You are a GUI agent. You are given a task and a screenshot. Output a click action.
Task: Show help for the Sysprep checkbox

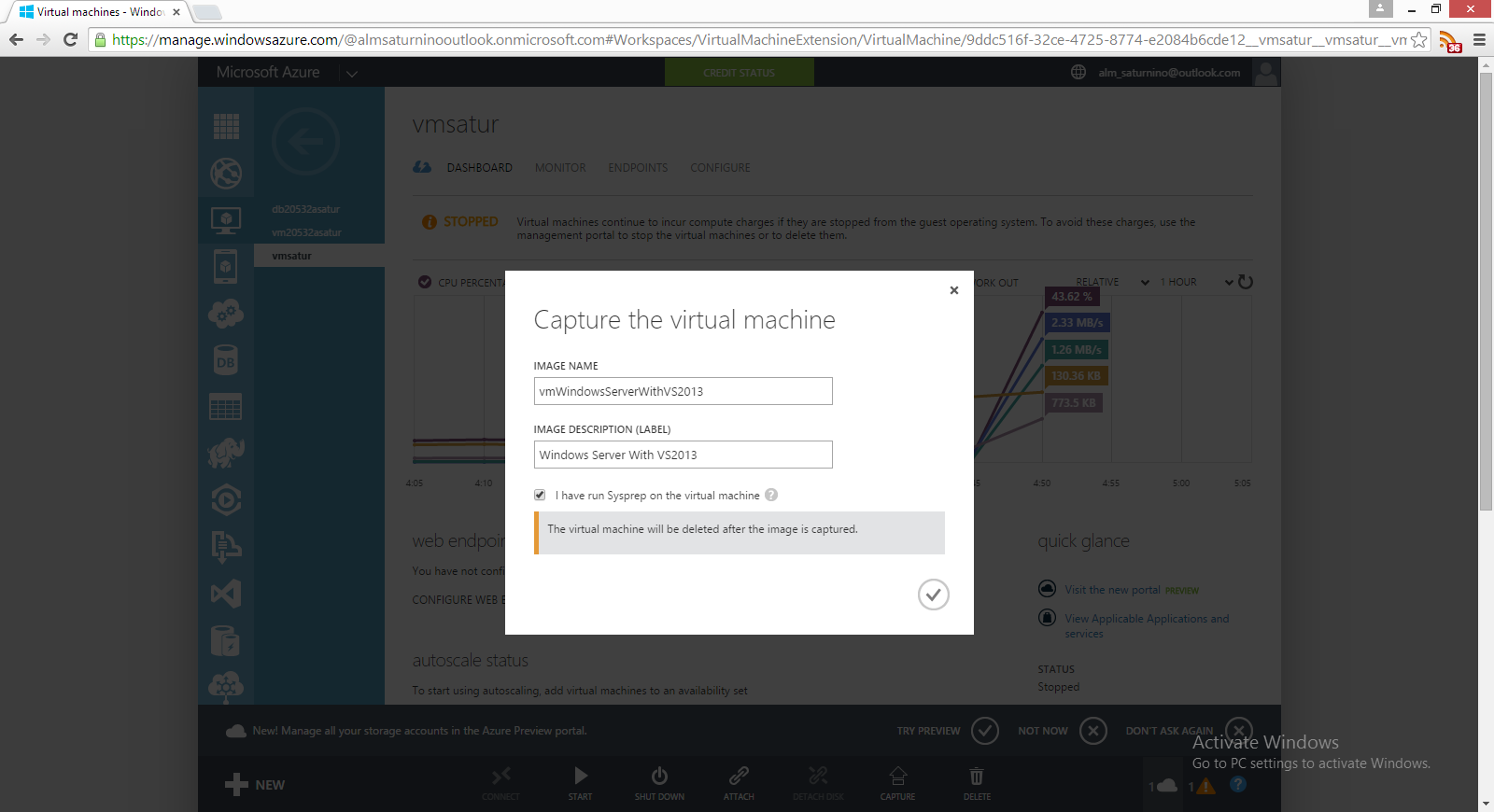771,496
